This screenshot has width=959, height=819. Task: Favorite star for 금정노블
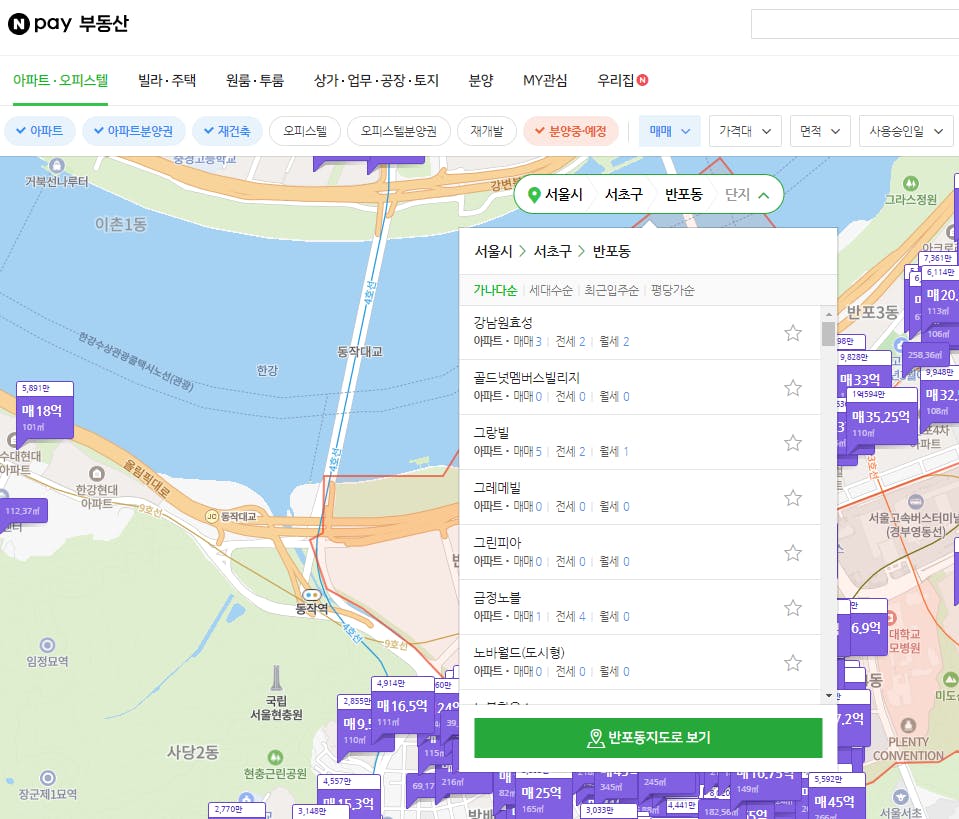(x=793, y=608)
